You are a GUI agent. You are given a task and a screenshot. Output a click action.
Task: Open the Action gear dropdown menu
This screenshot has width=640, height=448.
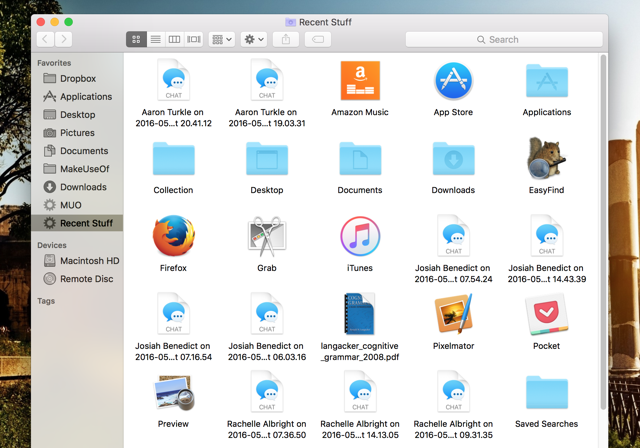[254, 39]
